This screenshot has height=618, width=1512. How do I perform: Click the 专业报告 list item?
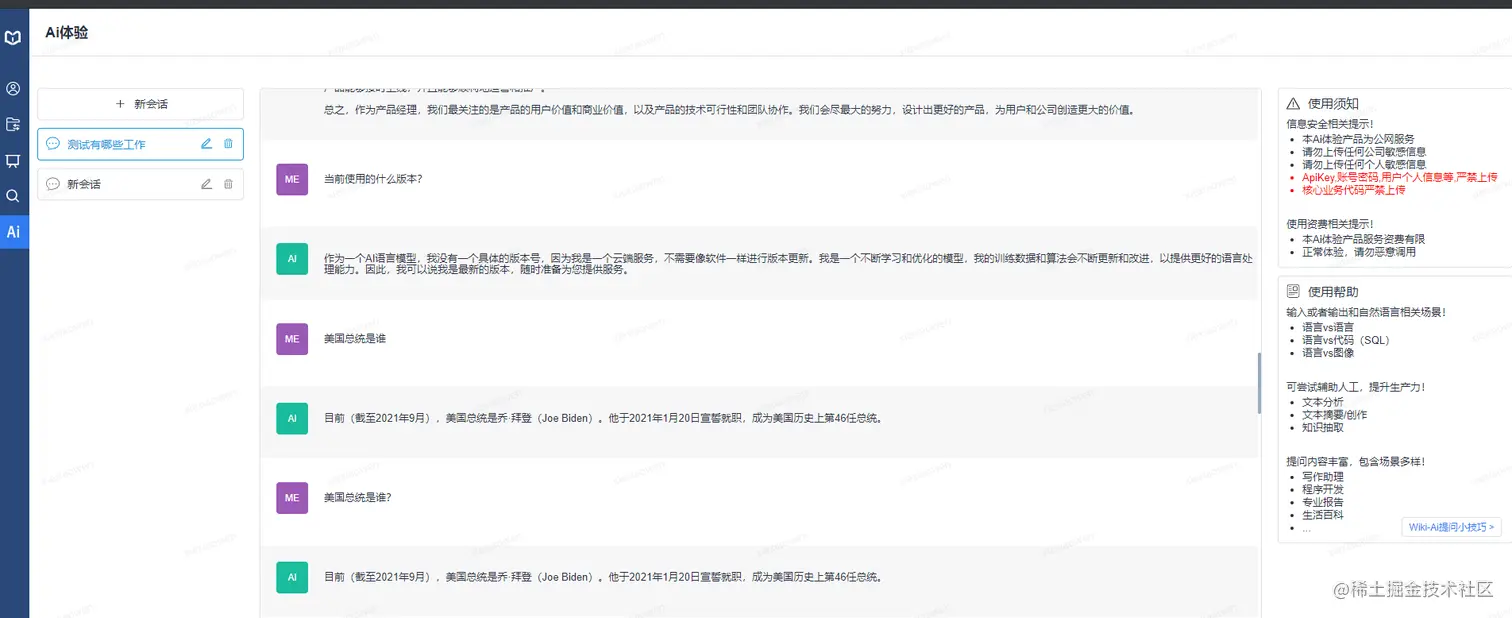coord(1323,502)
